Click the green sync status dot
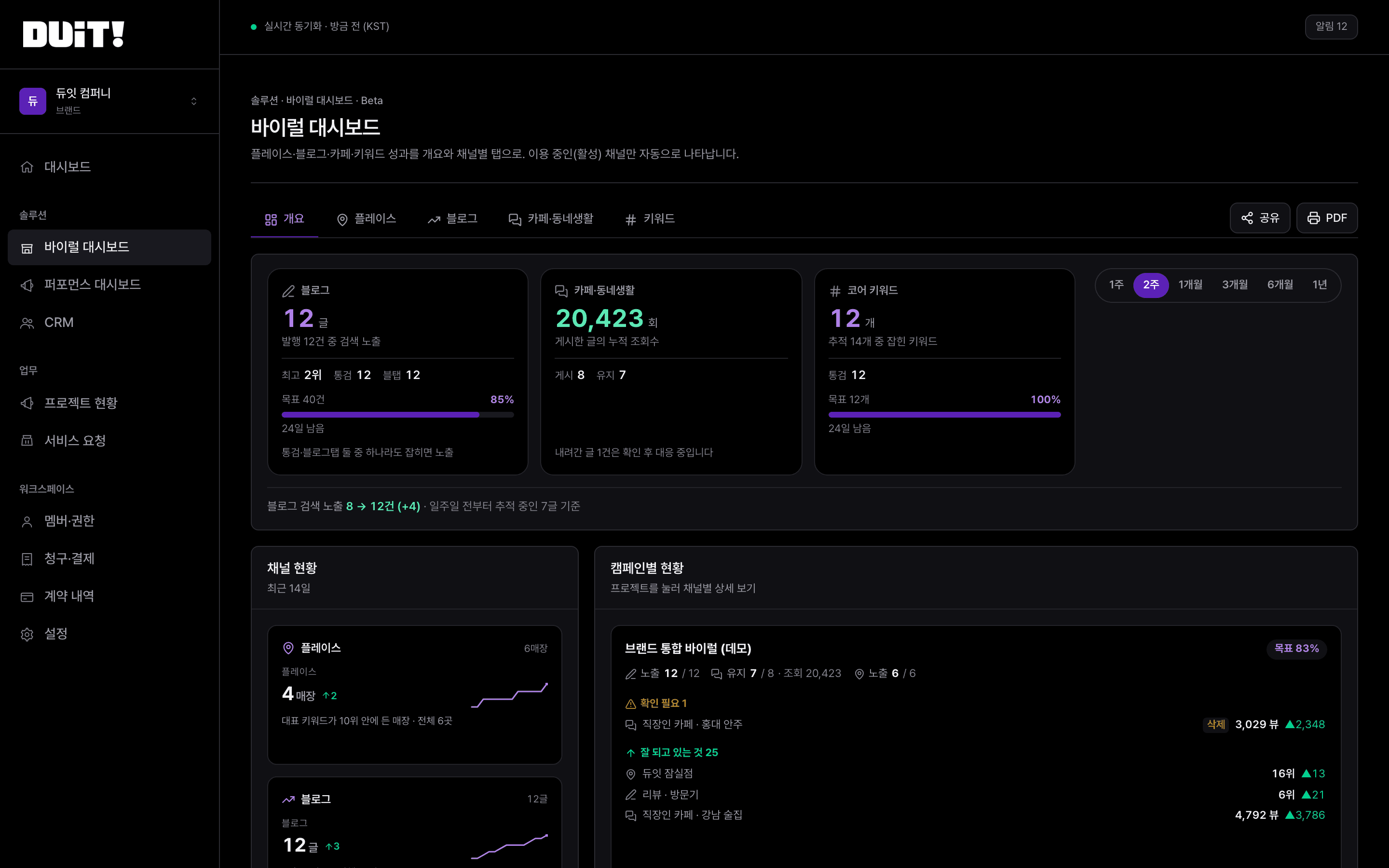This screenshot has width=1389, height=868. (254, 27)
